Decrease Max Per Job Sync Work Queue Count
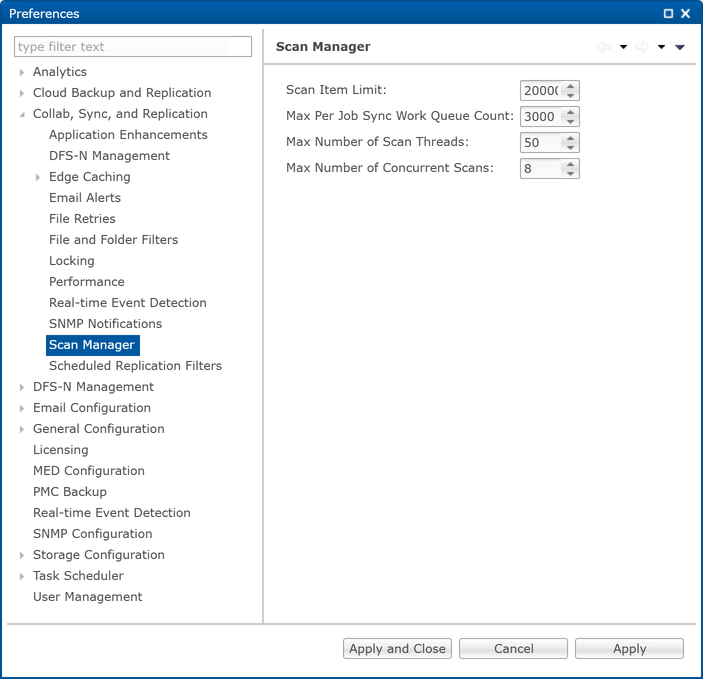Screen dimensions: 703x679 570,121
